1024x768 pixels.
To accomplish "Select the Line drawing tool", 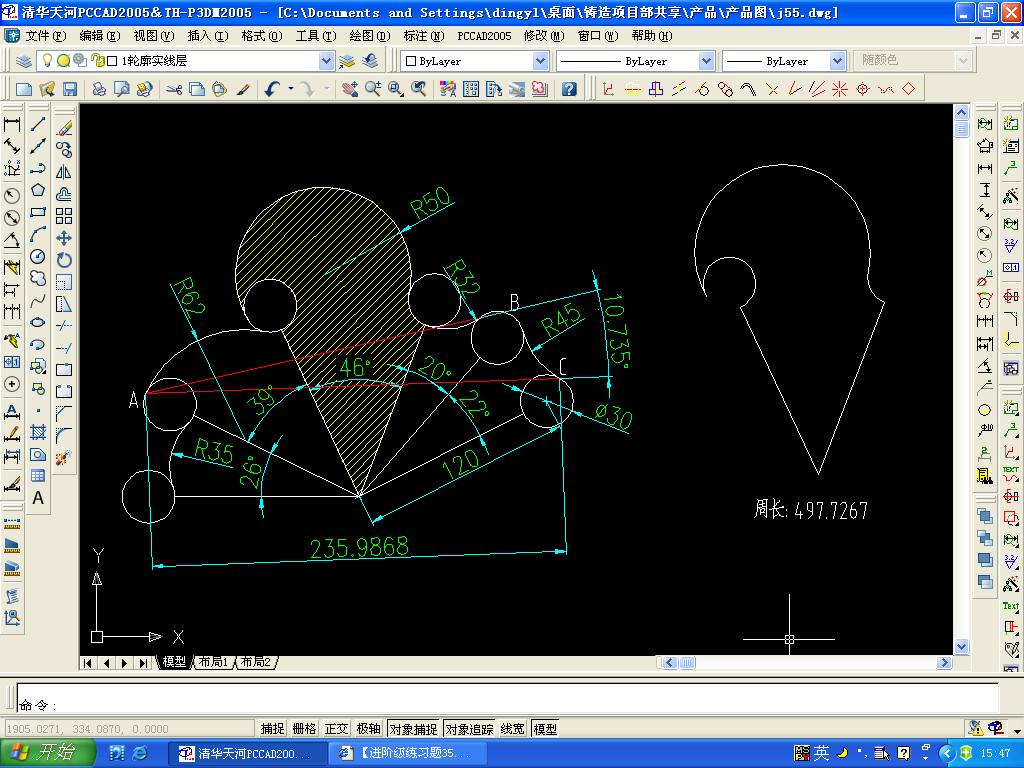I will click(38, 124).
